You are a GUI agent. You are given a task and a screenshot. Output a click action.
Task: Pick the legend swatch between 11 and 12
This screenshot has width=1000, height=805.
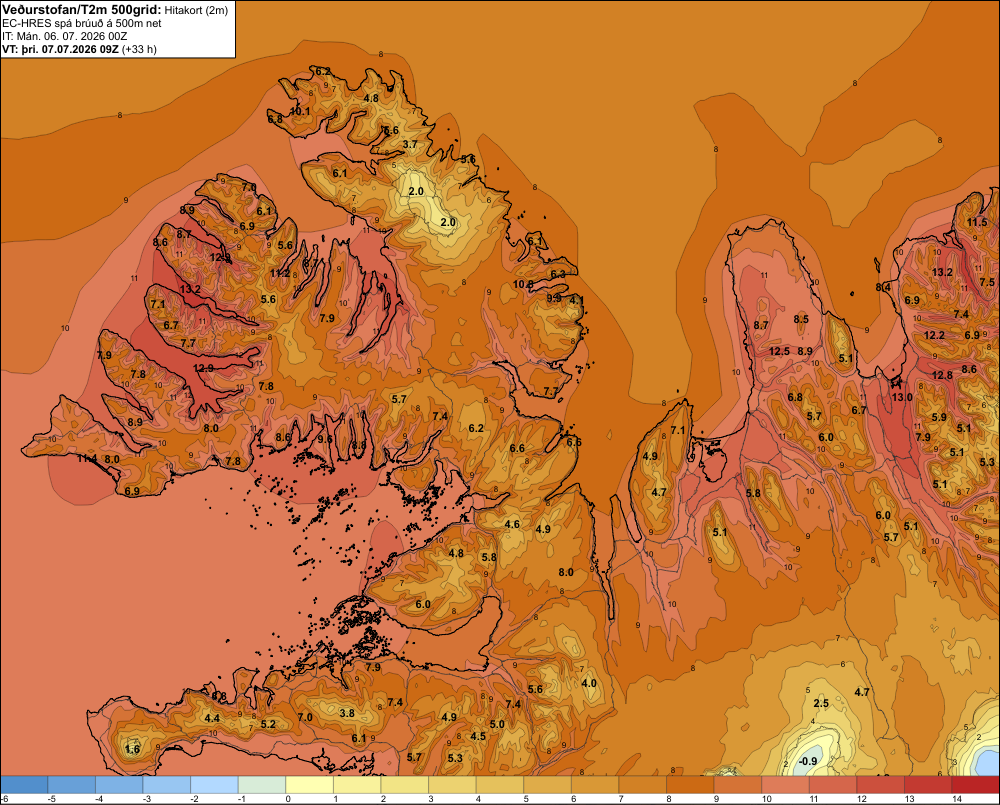(x=833, y=785)
